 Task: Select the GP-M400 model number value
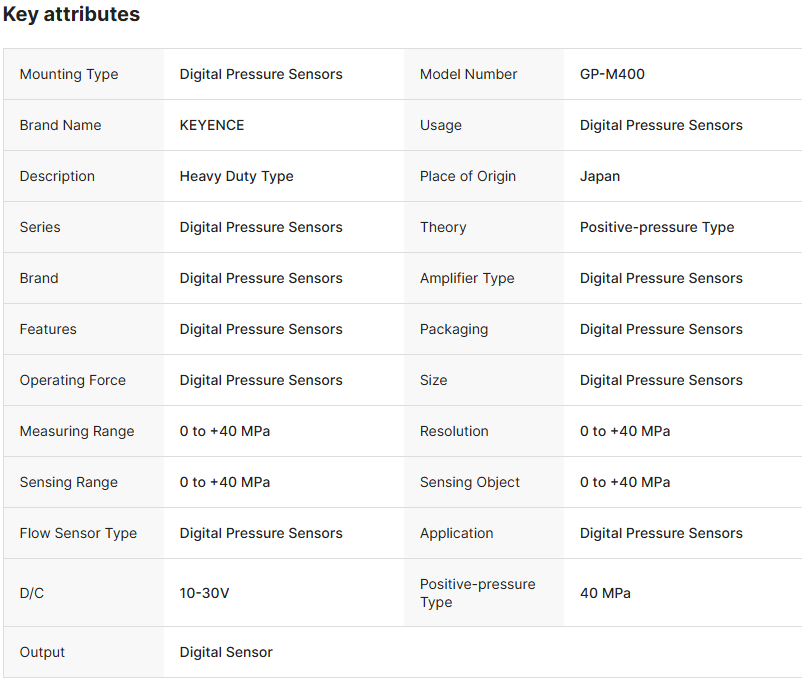[612, 74]
